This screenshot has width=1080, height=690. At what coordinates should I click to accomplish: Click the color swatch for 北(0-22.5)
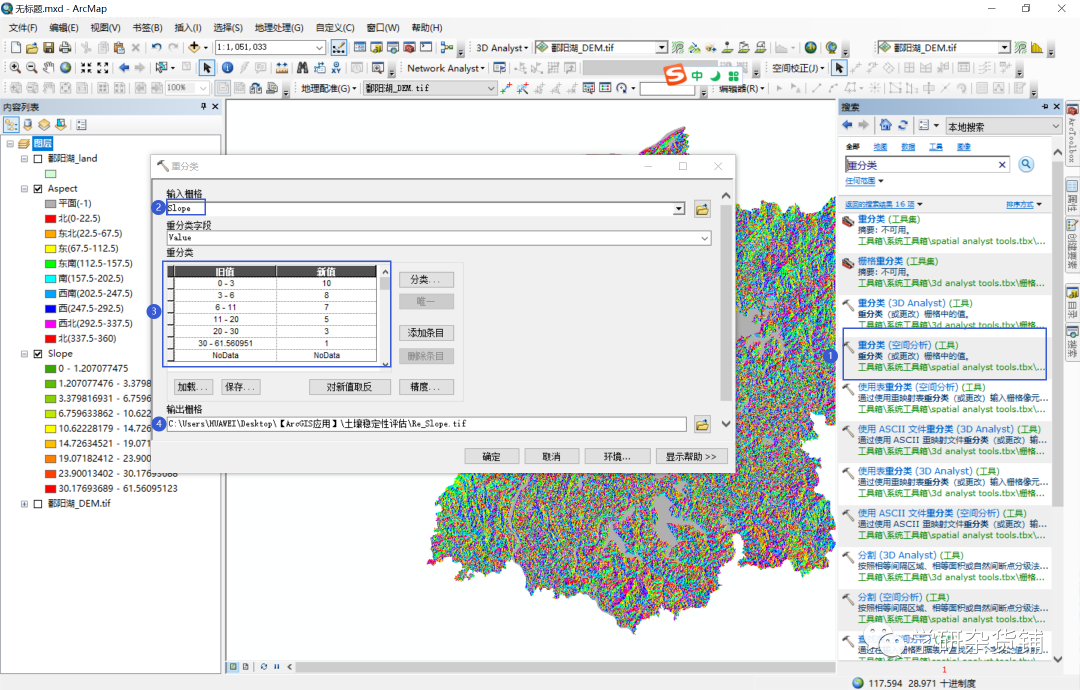pyautogui.click(x=48, y=219)
